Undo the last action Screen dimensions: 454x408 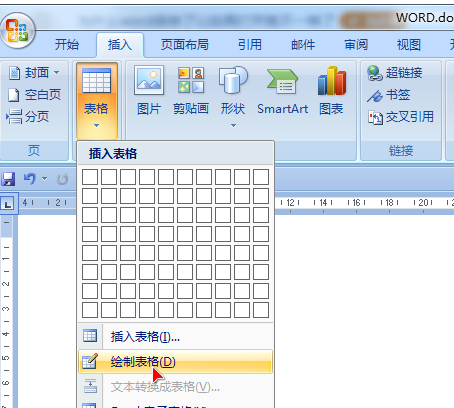30,179
